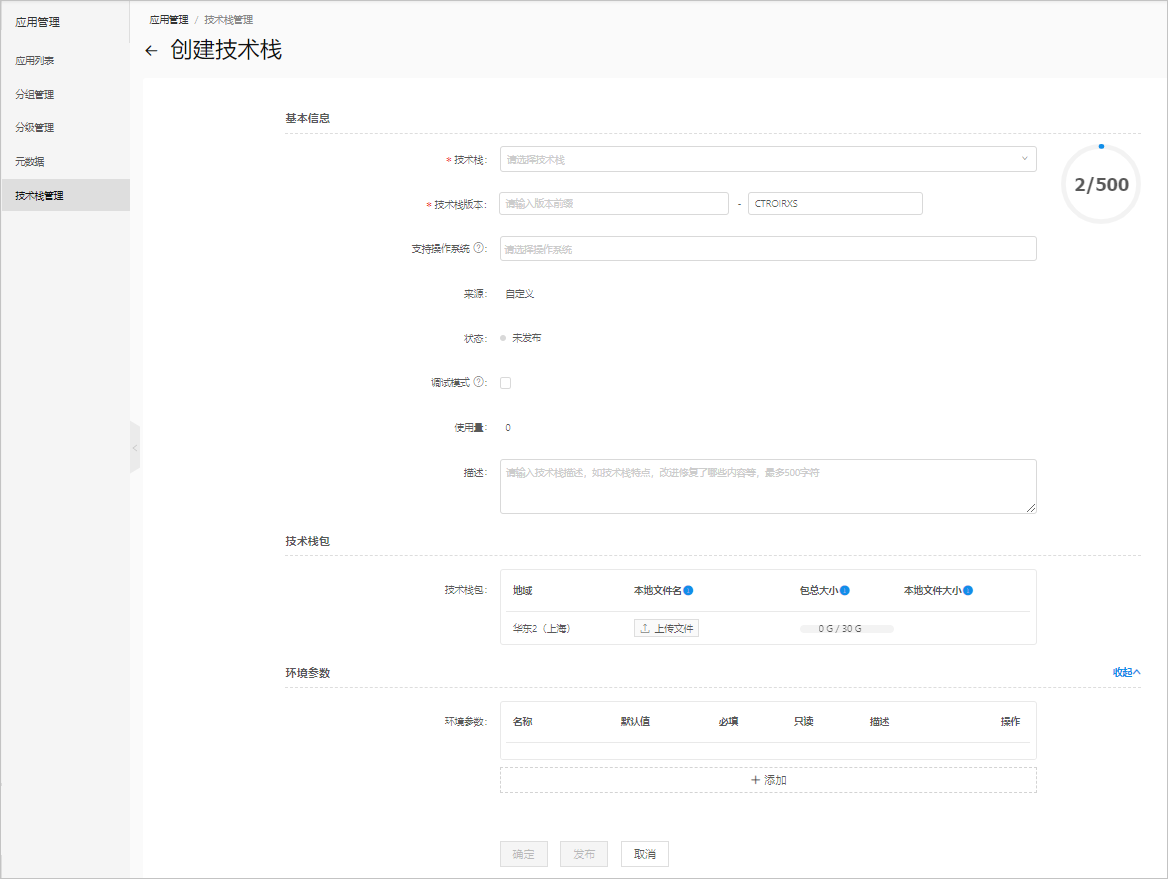Click 应用管理 breadcrumb link
The height and width of the screenshot is (879, 1168).
coord(169,19)
